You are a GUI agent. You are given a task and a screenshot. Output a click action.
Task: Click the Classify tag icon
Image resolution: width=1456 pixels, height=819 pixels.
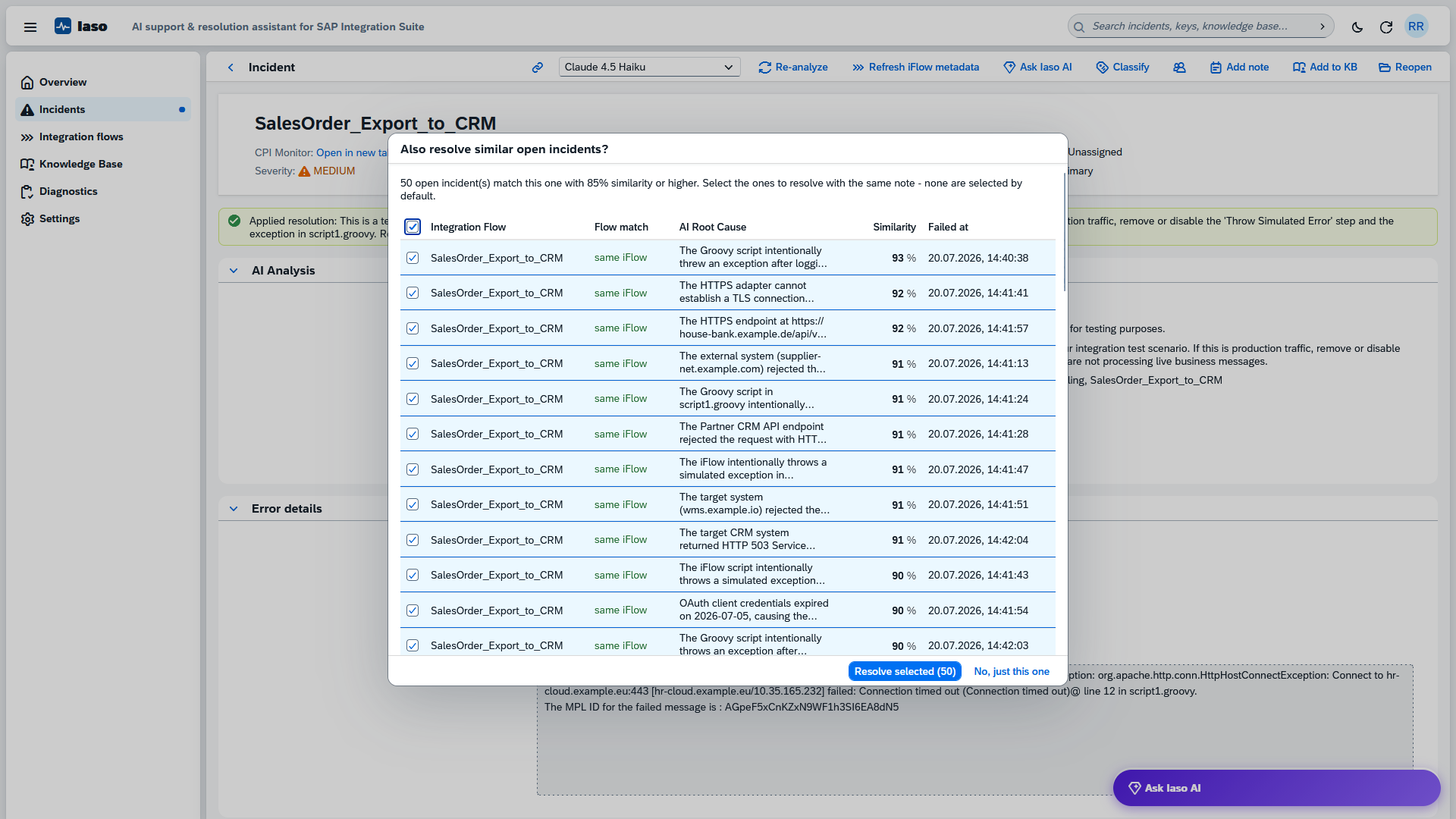1102,67
